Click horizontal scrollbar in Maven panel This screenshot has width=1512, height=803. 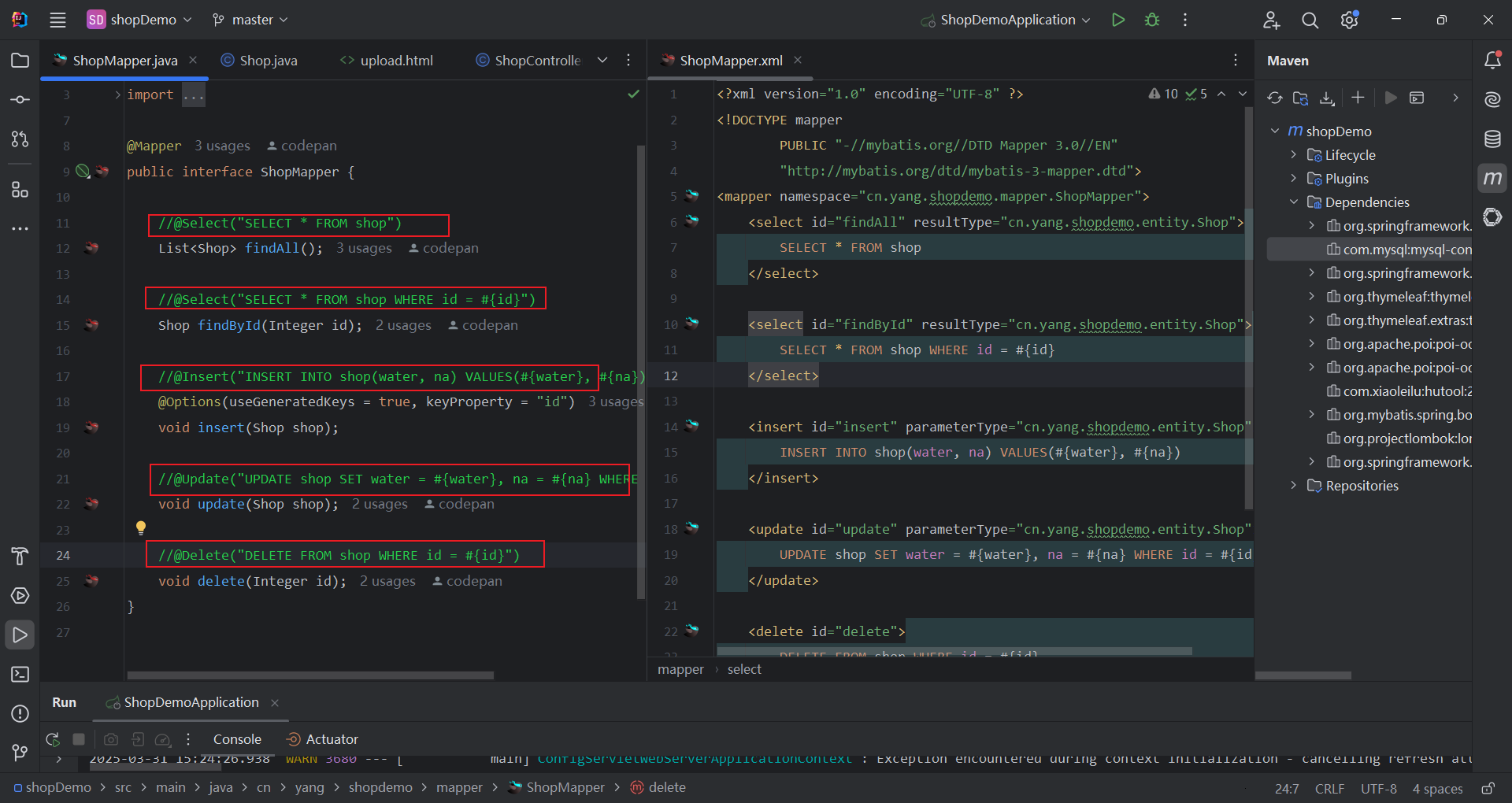tap(1304, 675)
